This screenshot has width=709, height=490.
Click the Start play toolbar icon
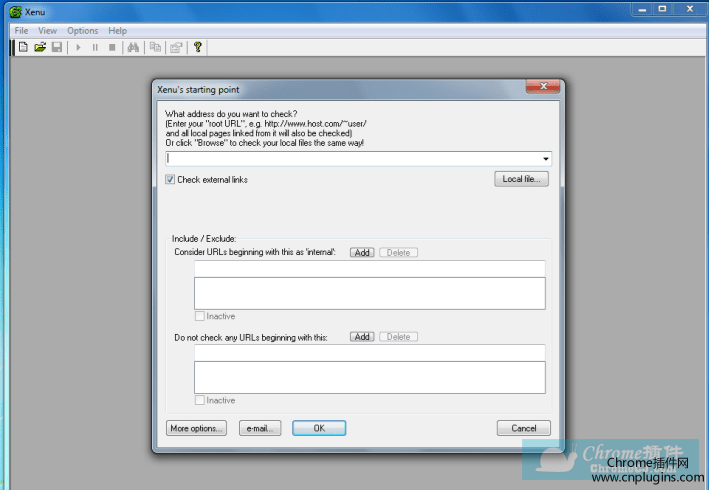point(78,47)
